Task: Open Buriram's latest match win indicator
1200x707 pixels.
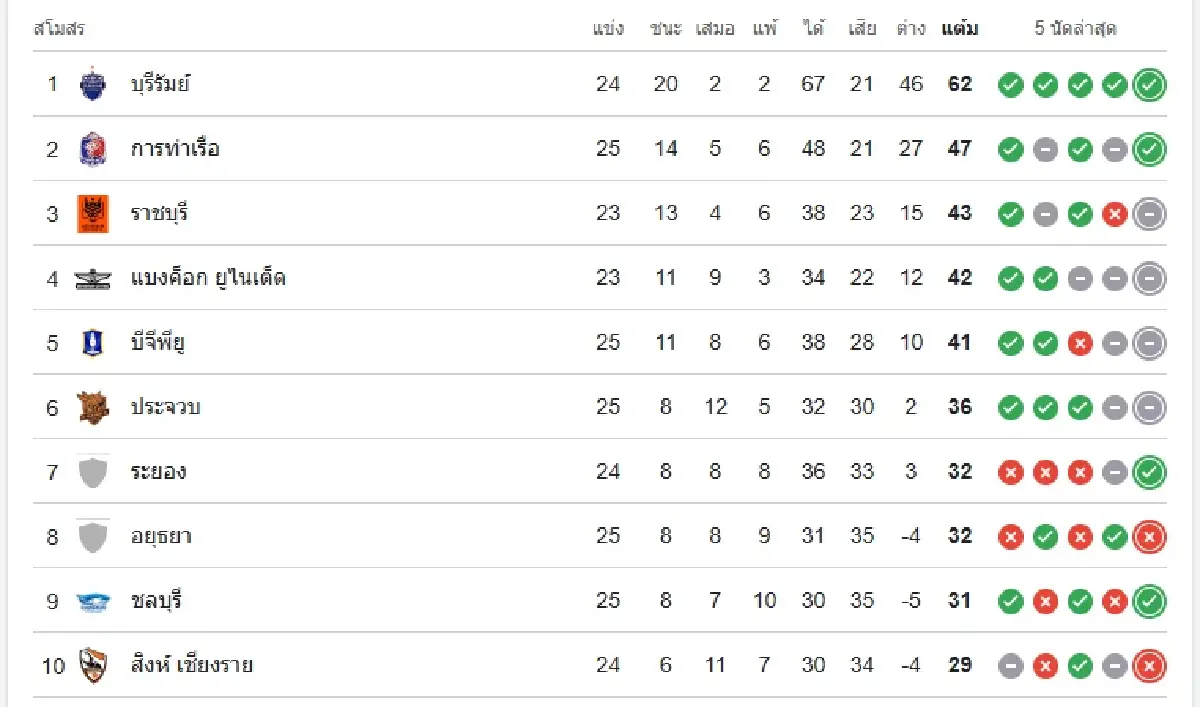Action: click(1149, 85)
